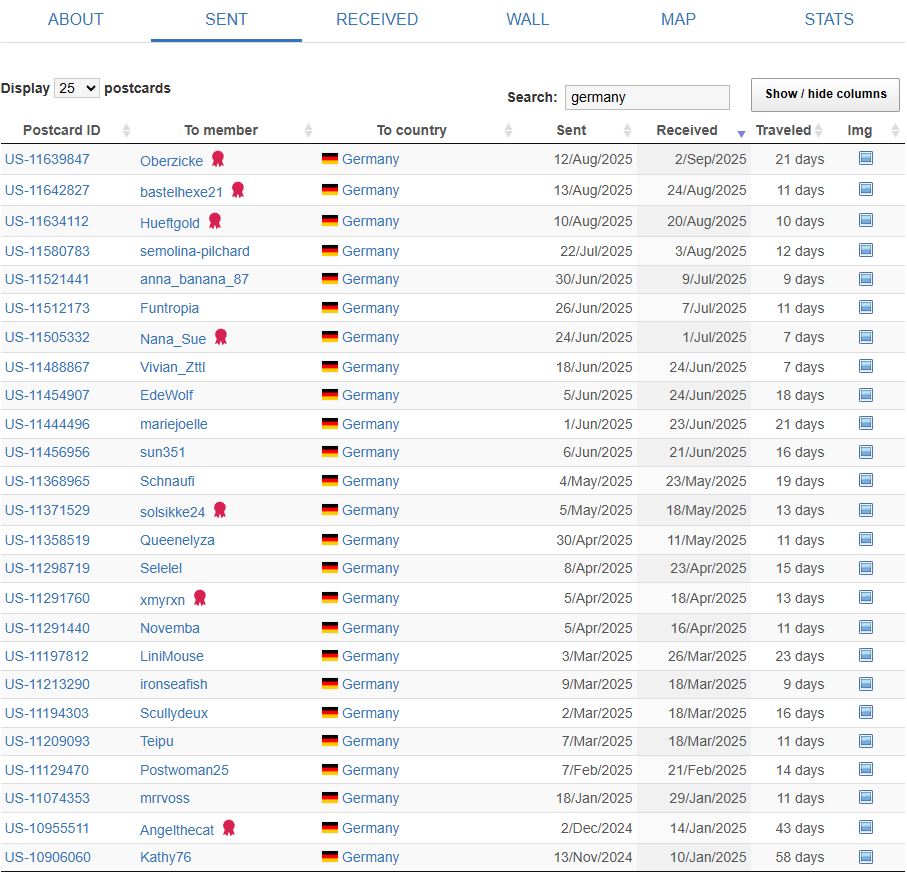Switch to the RECEIVED tab
This screenshot has height=873, width=907.
(x=377, y=20)
